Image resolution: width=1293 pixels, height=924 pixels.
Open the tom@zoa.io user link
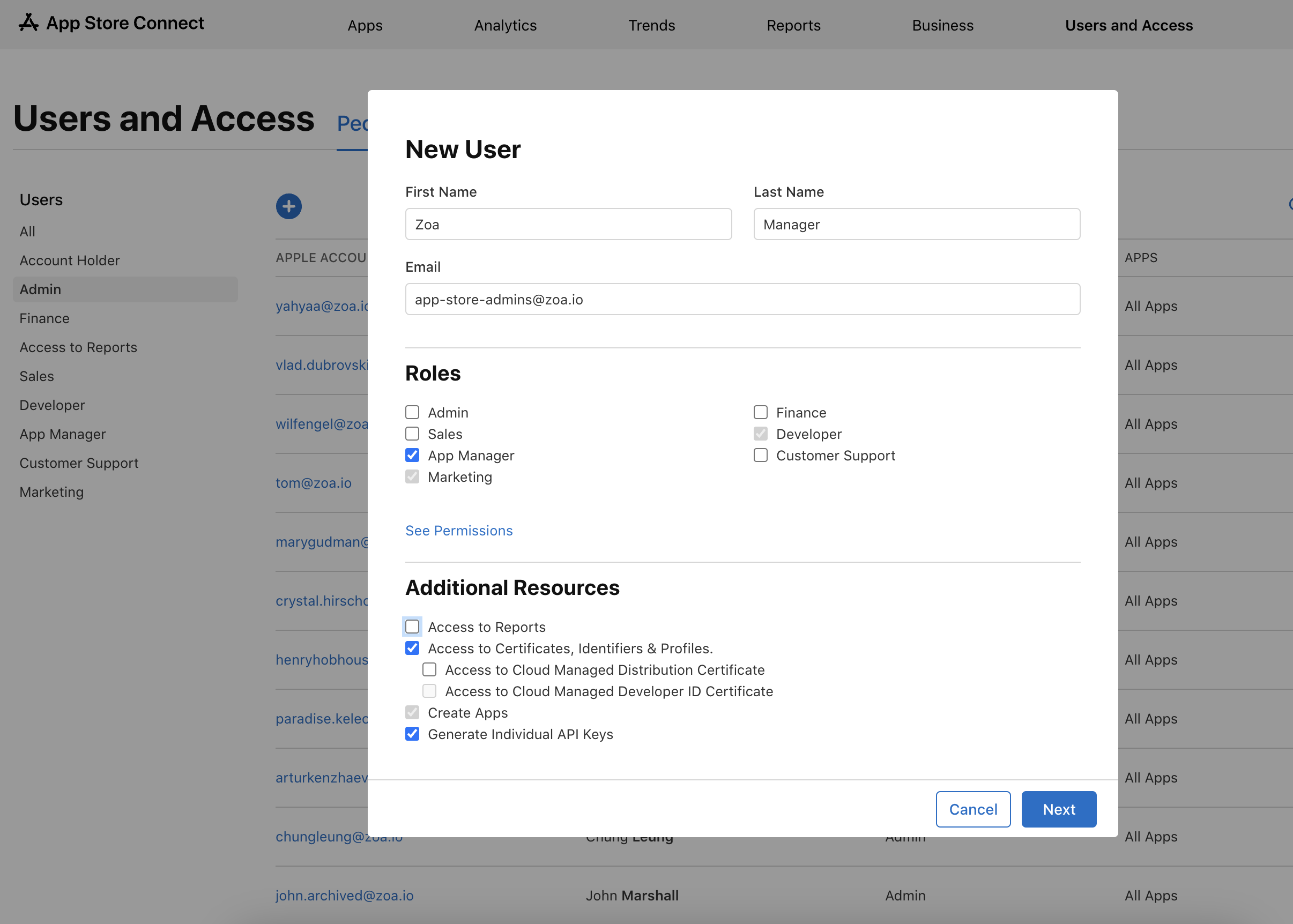tap(314, 483)
